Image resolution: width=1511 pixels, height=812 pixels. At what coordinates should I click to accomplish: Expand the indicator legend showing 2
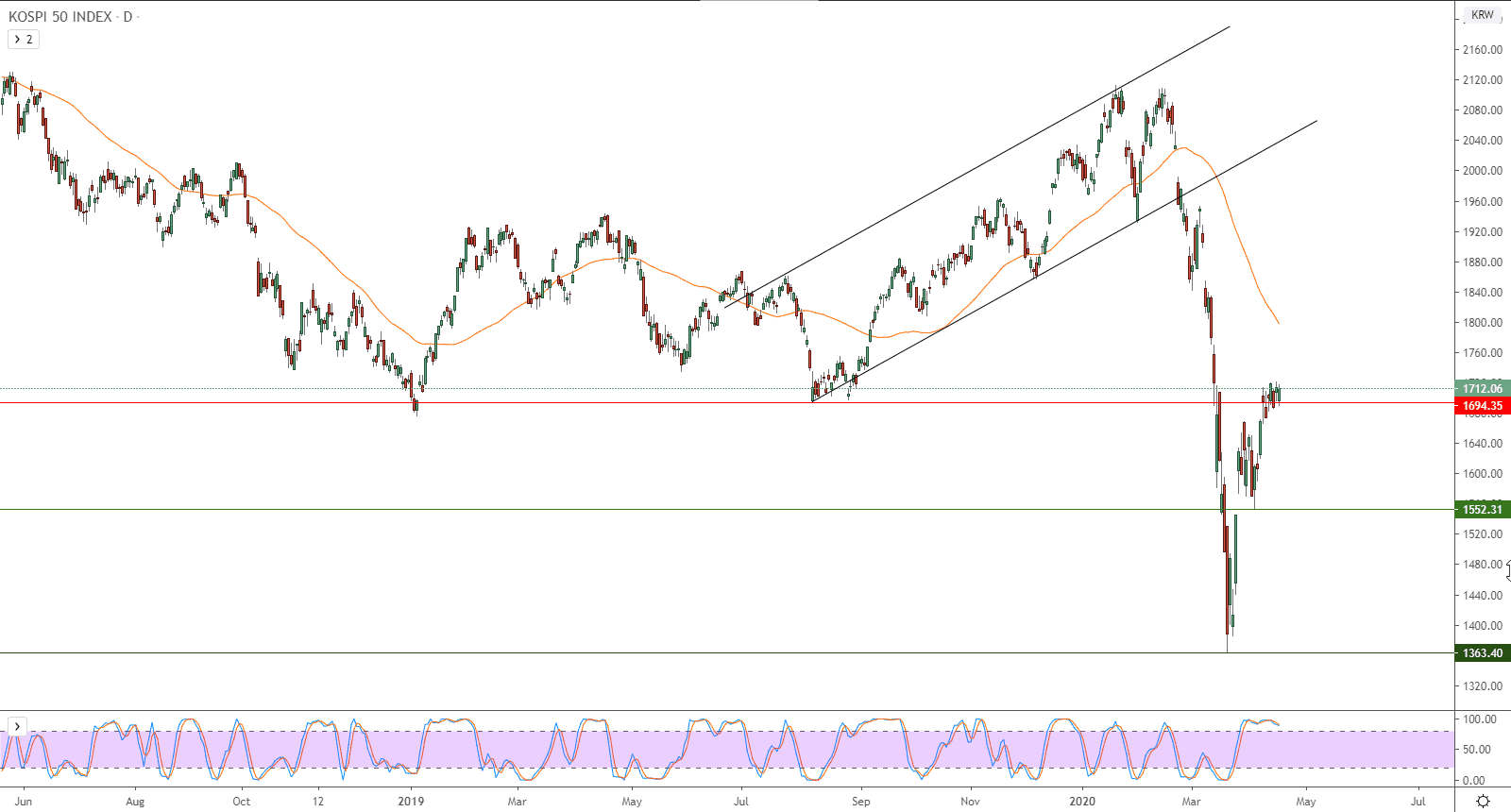[23, 39]
